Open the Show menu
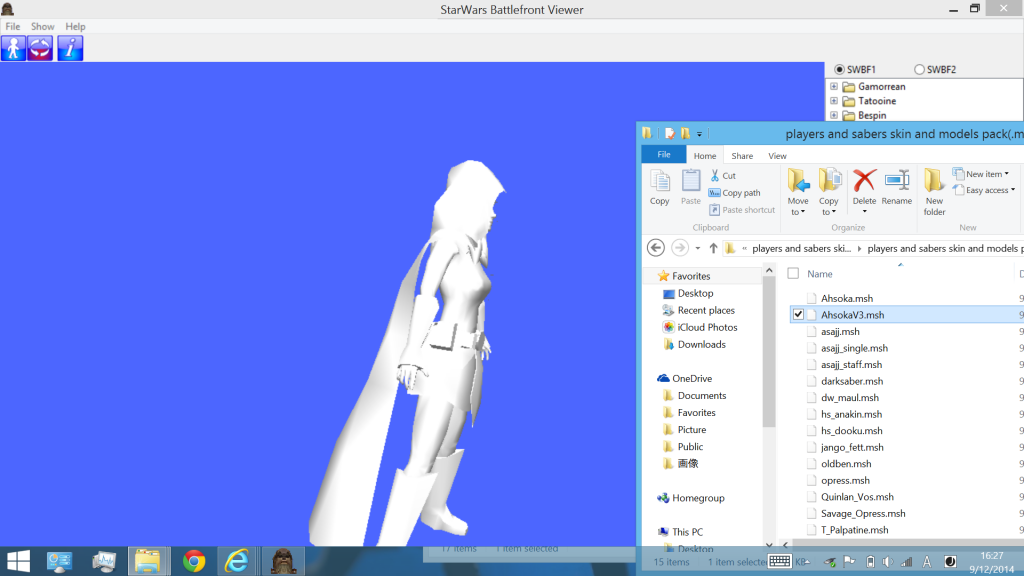Image resolution: width=1024 pixels, height=576 pixels. (x=42, y=26)
